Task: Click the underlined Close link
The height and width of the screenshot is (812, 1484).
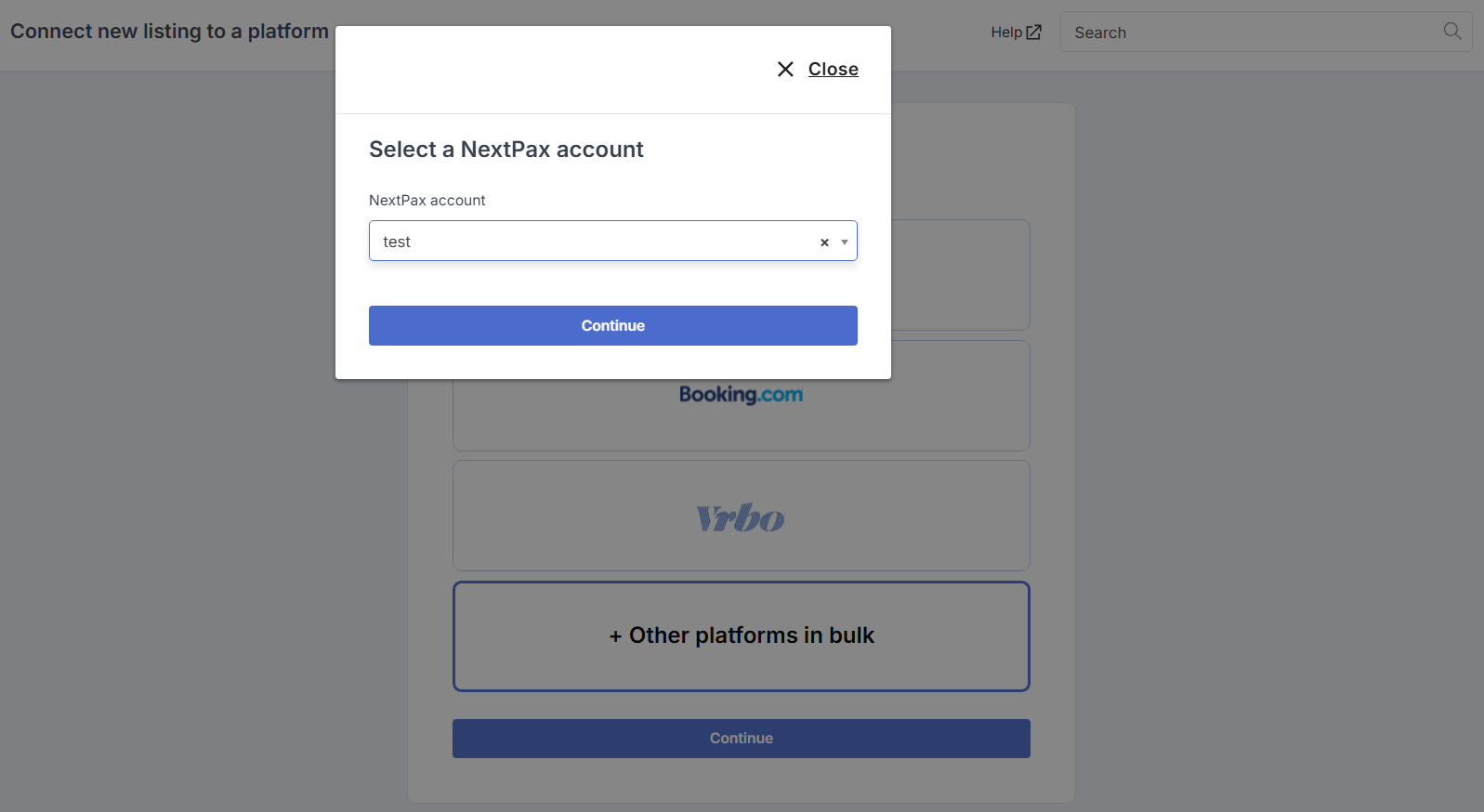Action: (834, 70)
